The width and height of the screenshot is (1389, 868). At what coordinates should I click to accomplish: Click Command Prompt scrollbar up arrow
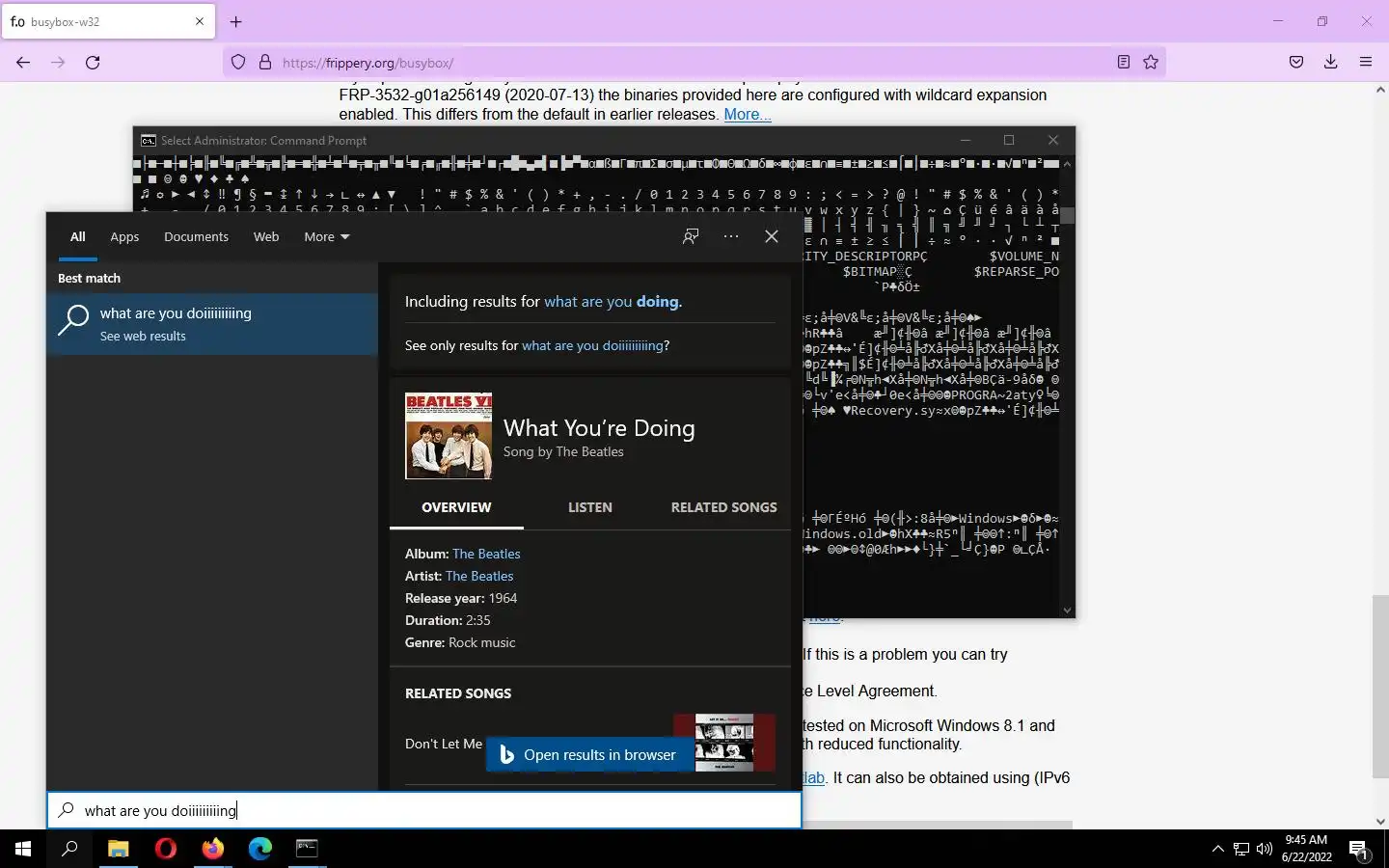1067,163
